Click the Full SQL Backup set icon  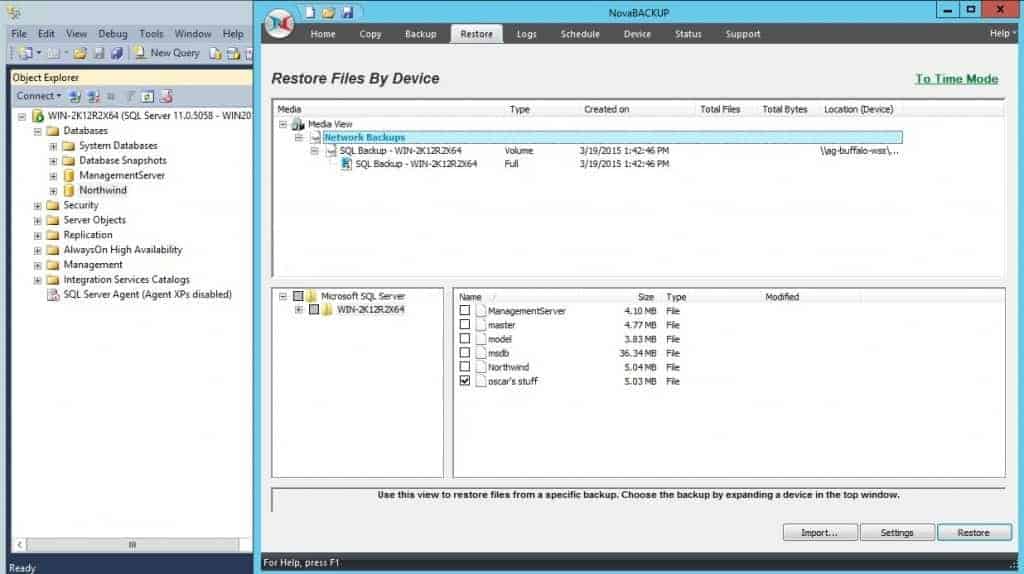tap(346, 164)
